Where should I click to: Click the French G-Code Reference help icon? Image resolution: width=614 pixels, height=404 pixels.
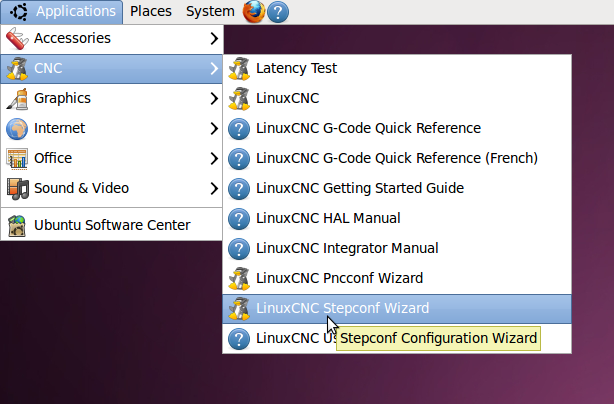(x=239, y=159)
